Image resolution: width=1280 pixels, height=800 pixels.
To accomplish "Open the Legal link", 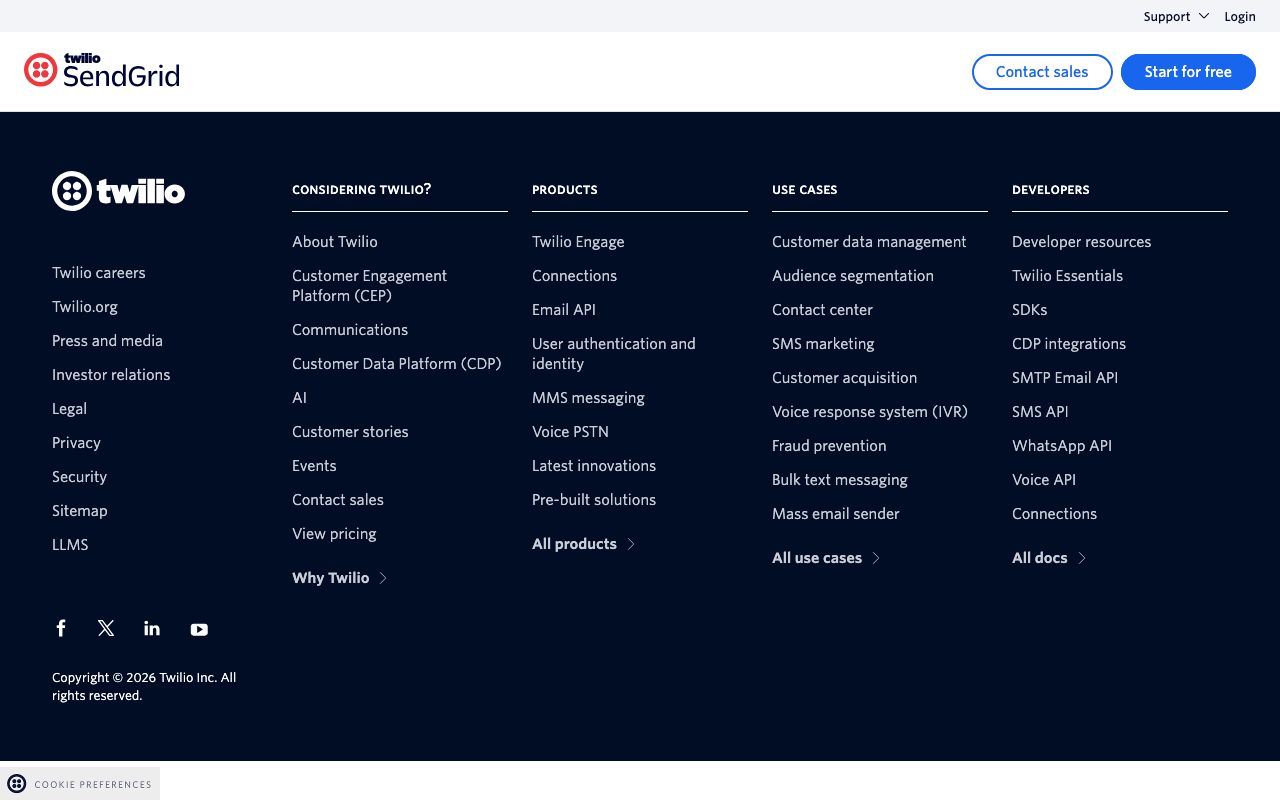I will pos(69,409).
